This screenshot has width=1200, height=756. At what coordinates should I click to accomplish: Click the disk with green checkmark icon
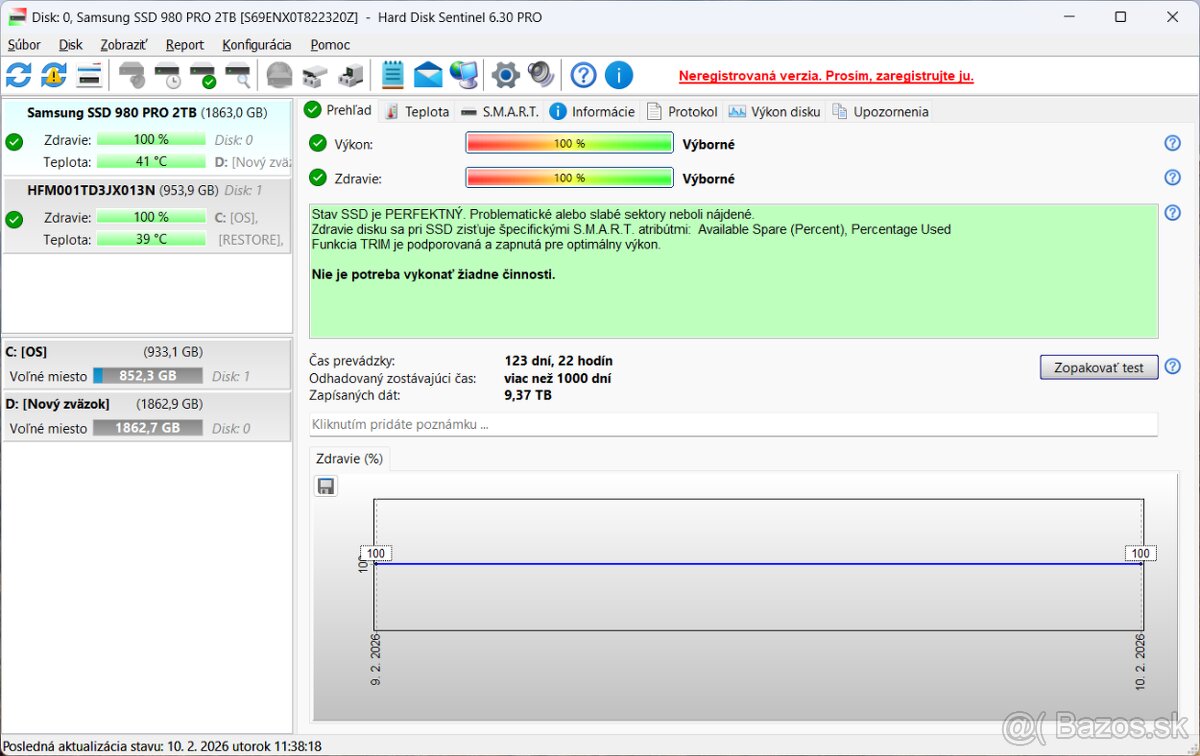click(x=203, y=75)
